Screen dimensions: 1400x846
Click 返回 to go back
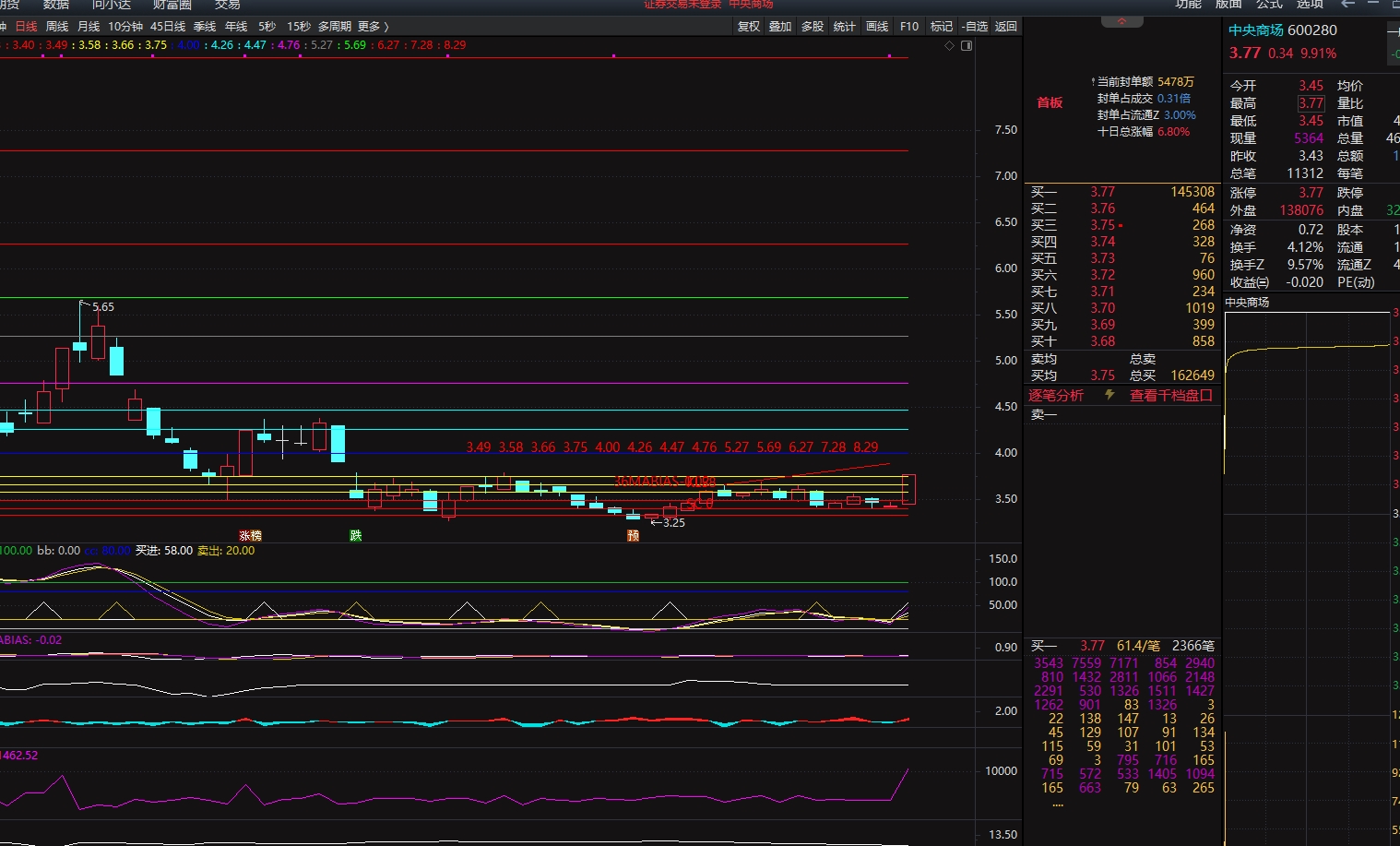click(x=1005, y=27)
